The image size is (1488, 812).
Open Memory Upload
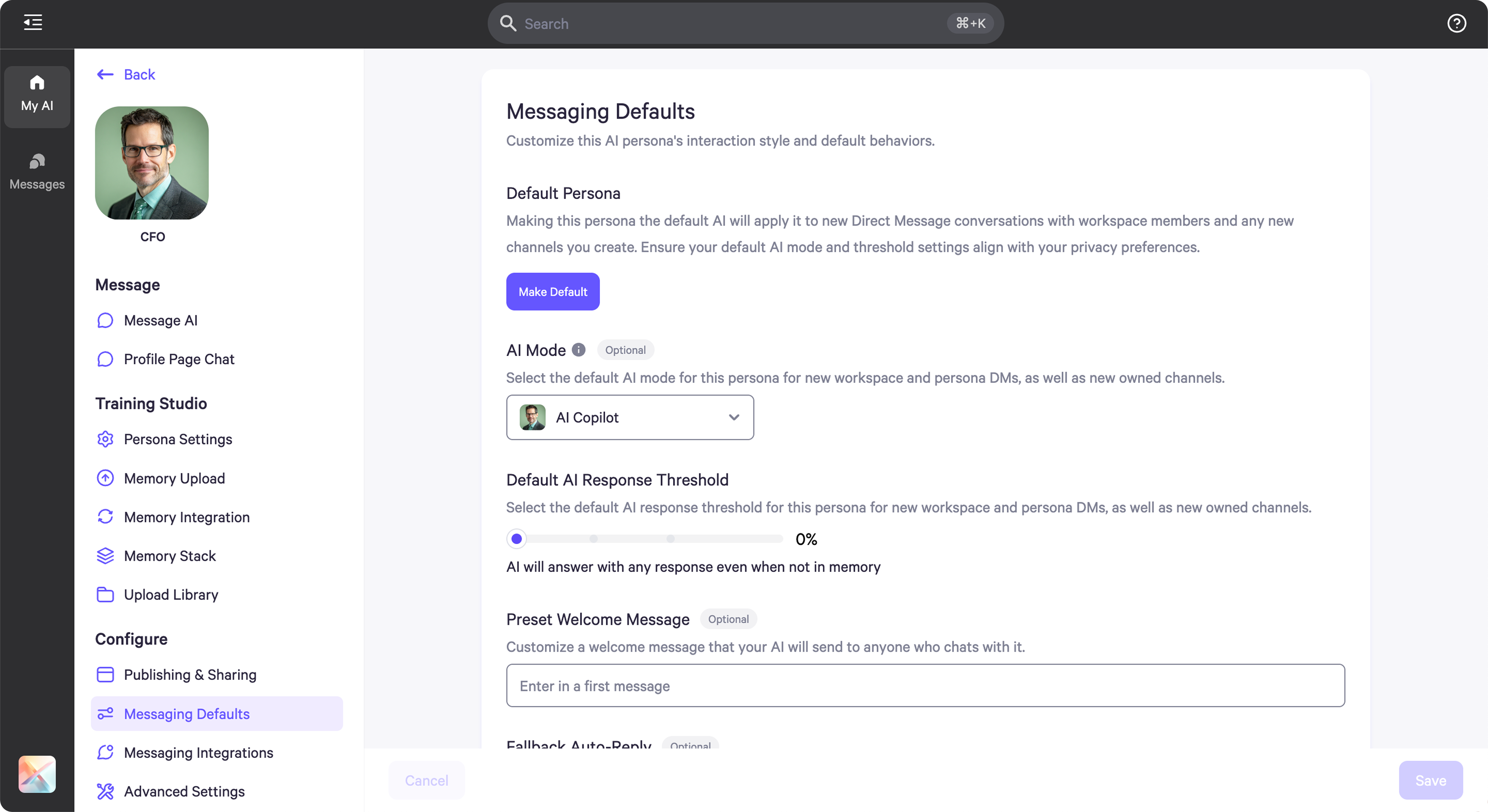(x=174, y=478)
